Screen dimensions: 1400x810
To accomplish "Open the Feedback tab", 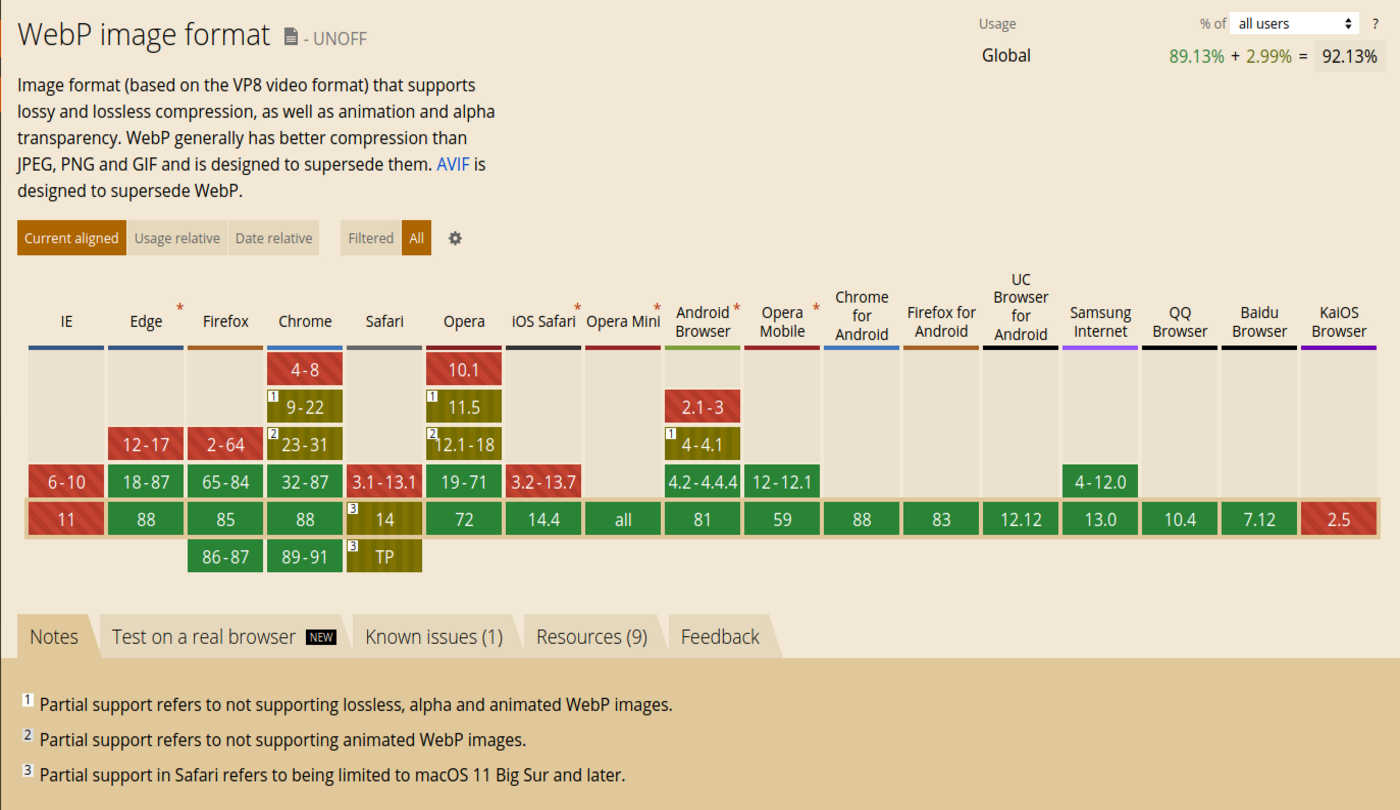I will (x=720, y=637).
